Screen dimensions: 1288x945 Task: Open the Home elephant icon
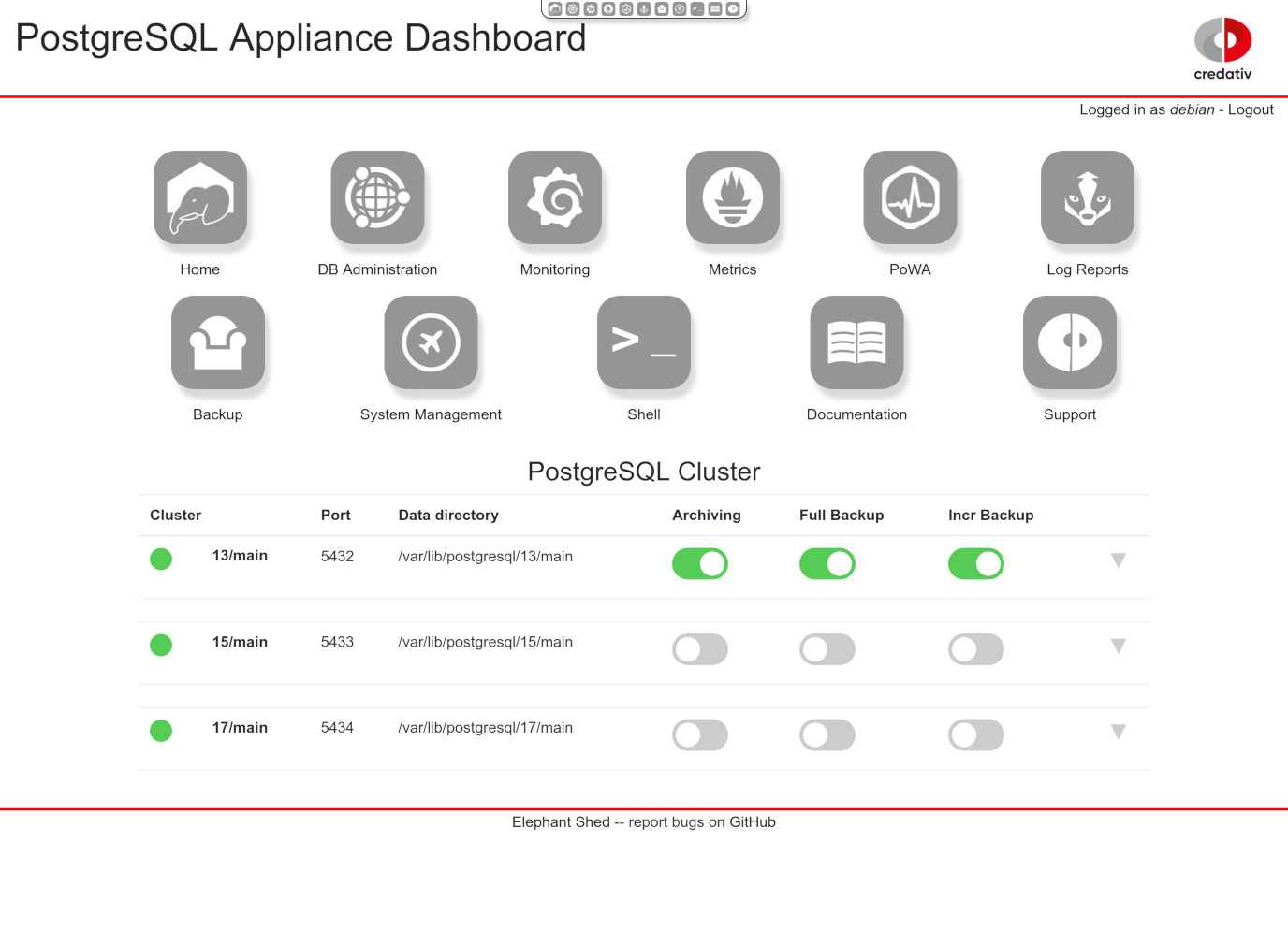(200, 197)
